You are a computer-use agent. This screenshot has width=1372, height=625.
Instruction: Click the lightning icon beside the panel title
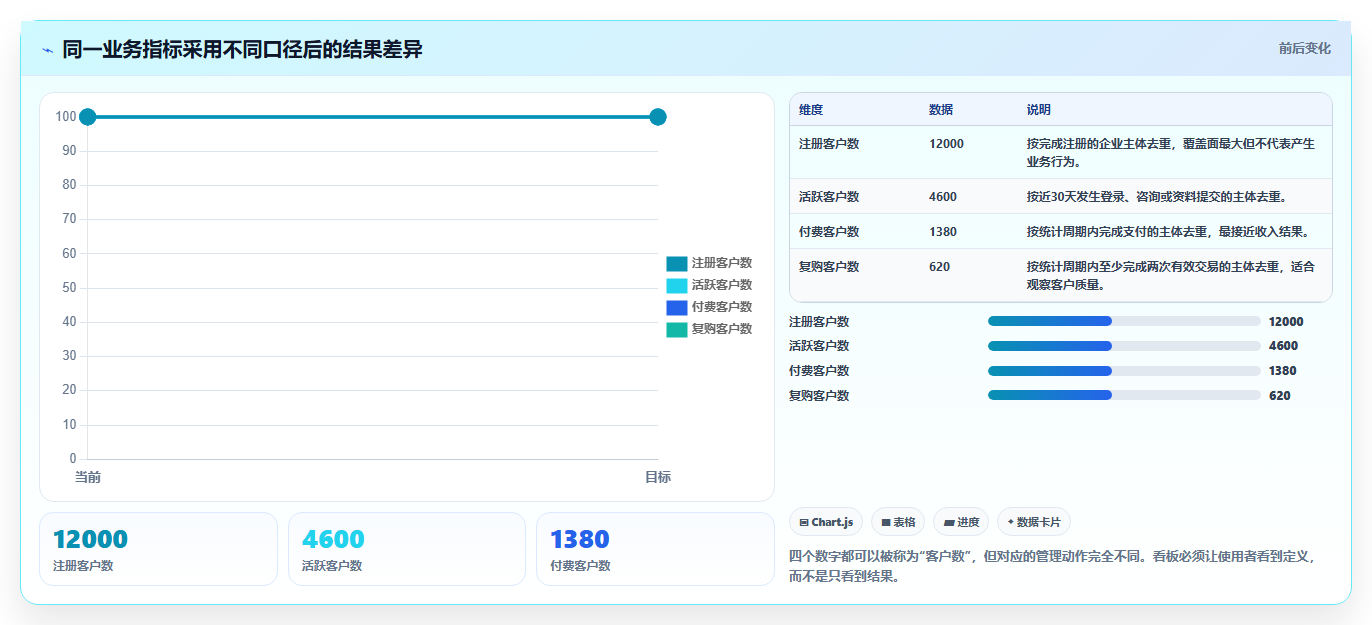pos(47,49)
